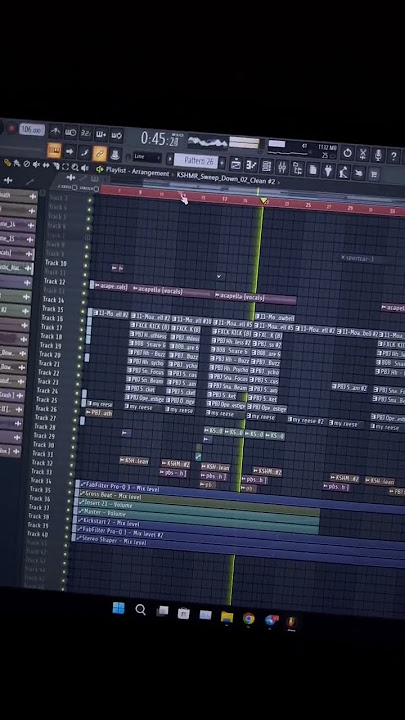Click the right-arrow icon beside the keyboard button
Image resolution: width=405 pixels, height=720 pixels.
69,151
